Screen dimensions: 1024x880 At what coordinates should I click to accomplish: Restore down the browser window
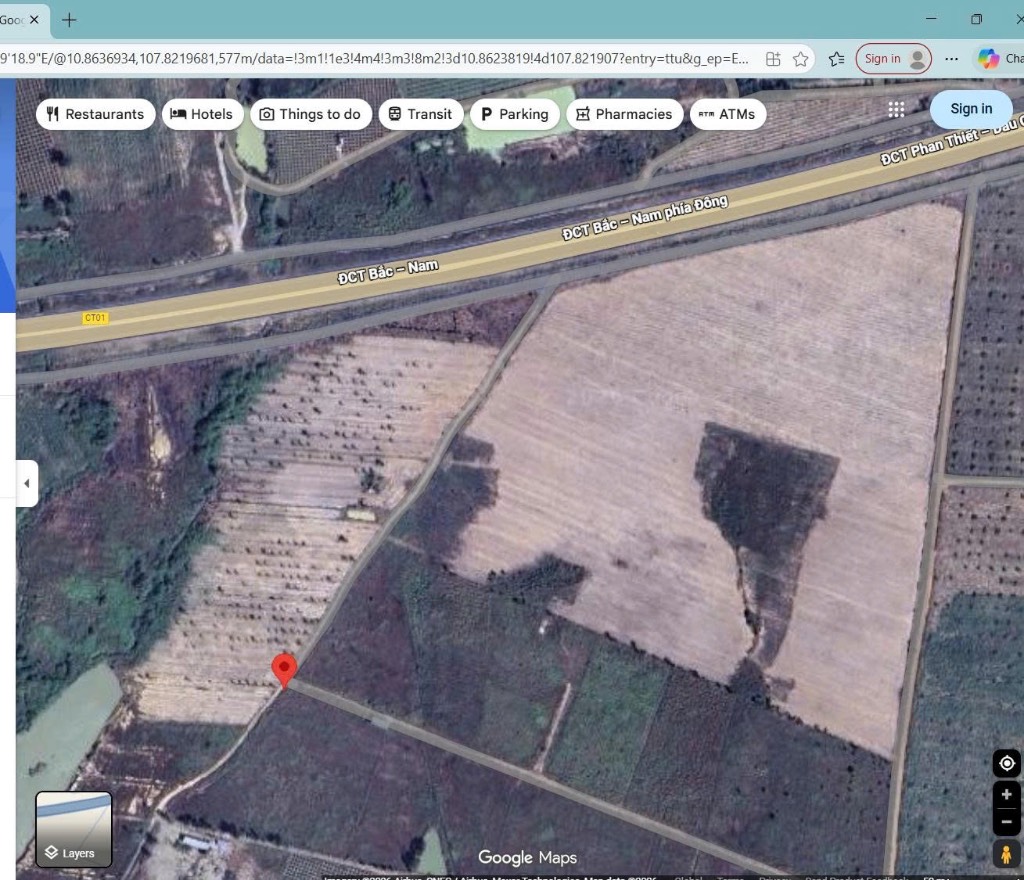click(x=976, y=19)
